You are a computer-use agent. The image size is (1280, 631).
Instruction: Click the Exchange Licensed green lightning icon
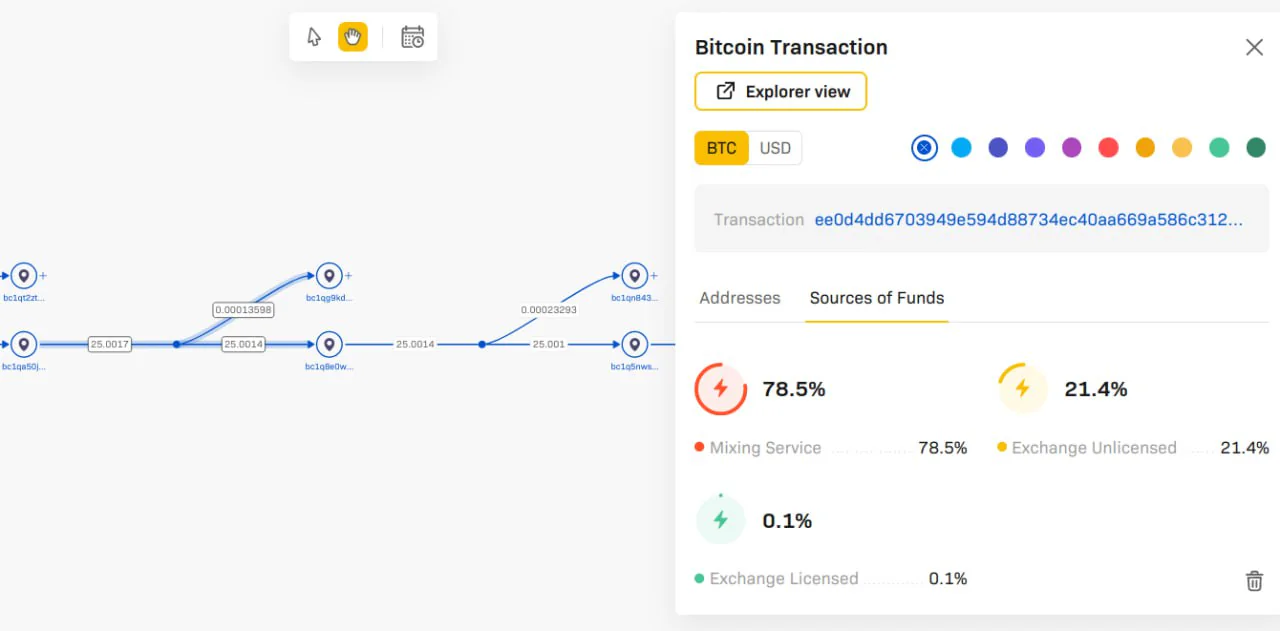(x=720, y=520)
